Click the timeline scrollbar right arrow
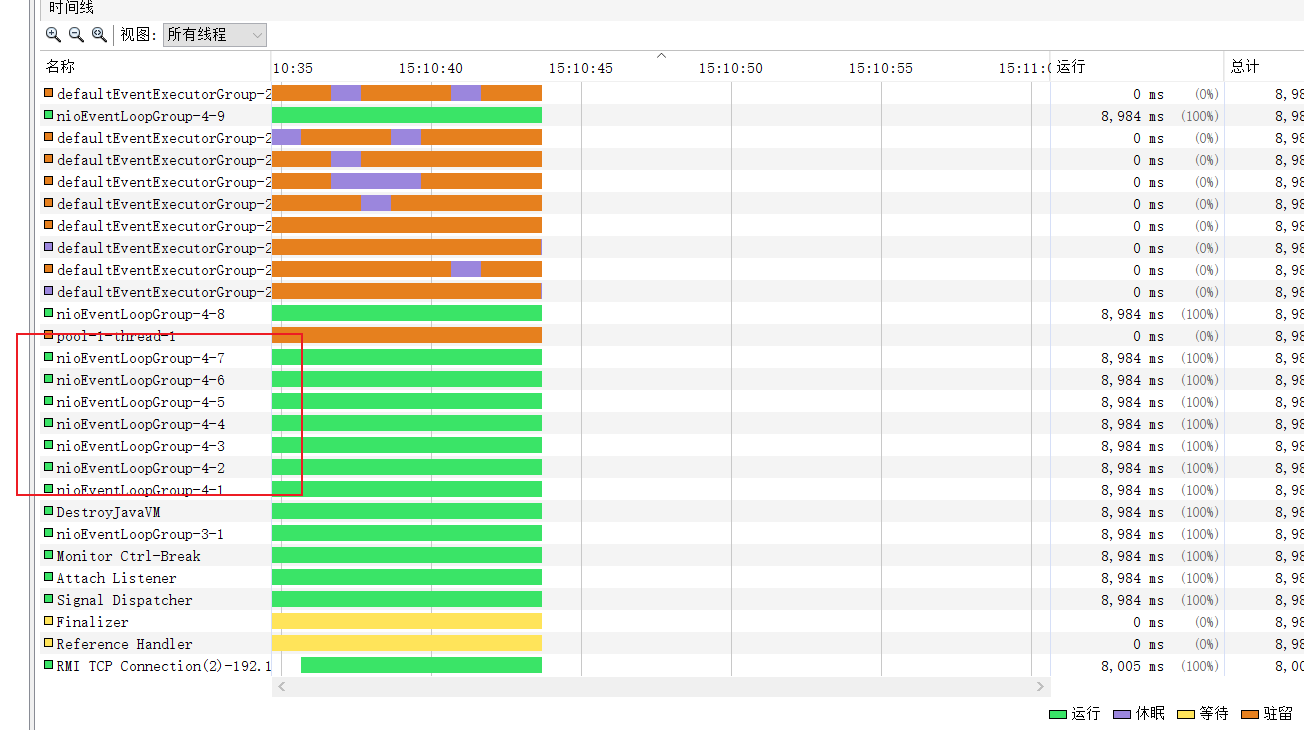 1041,687
